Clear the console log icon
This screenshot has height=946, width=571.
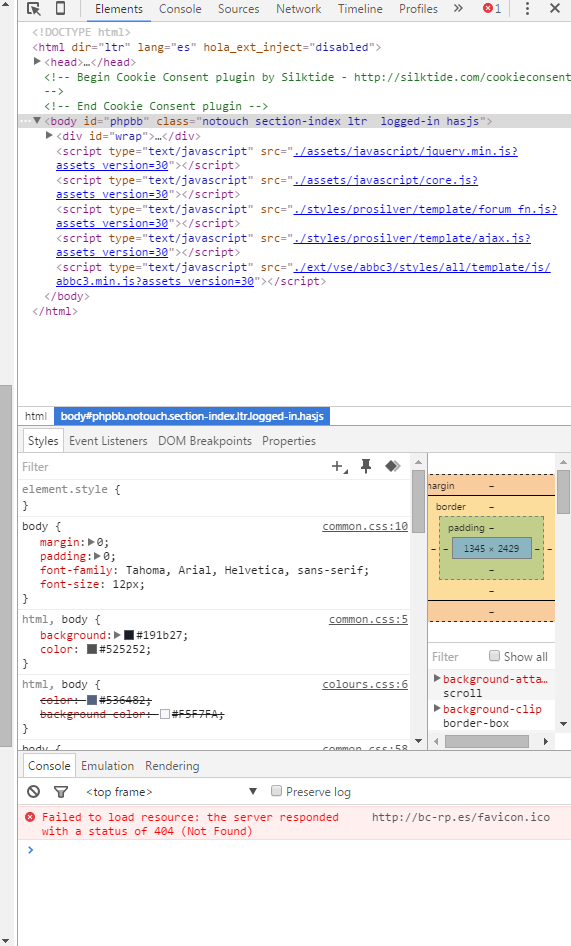point(34,792)
